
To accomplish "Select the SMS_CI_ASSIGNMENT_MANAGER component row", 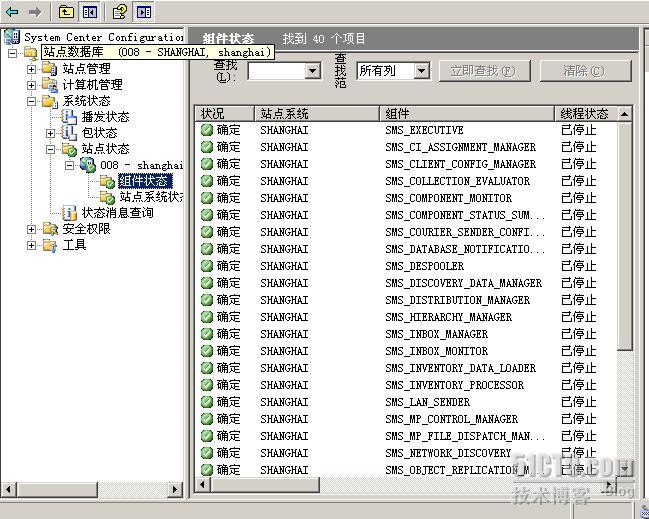I will pyautogui.click(x=406, y=147).
